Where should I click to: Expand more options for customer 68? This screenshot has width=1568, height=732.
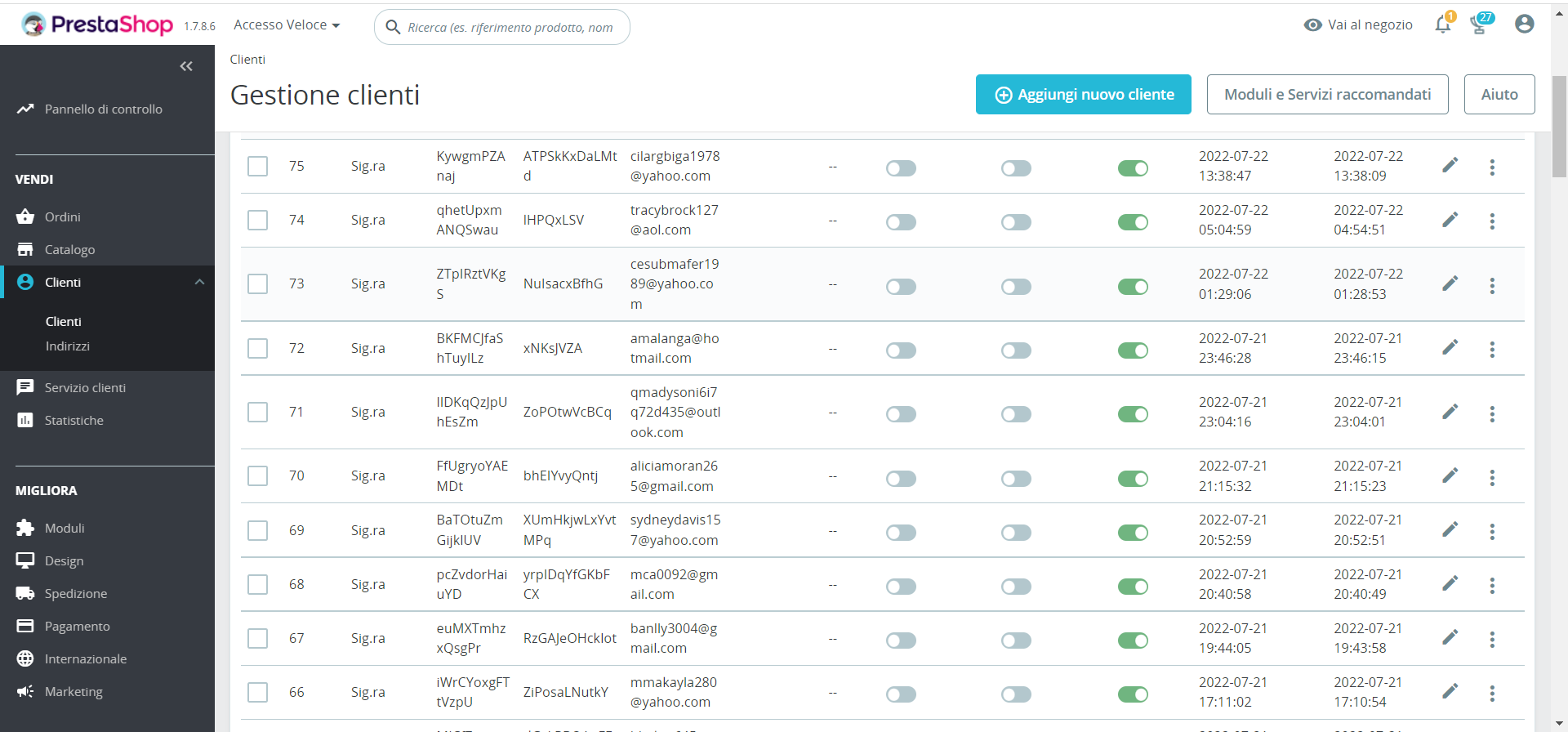(1492, 586)
